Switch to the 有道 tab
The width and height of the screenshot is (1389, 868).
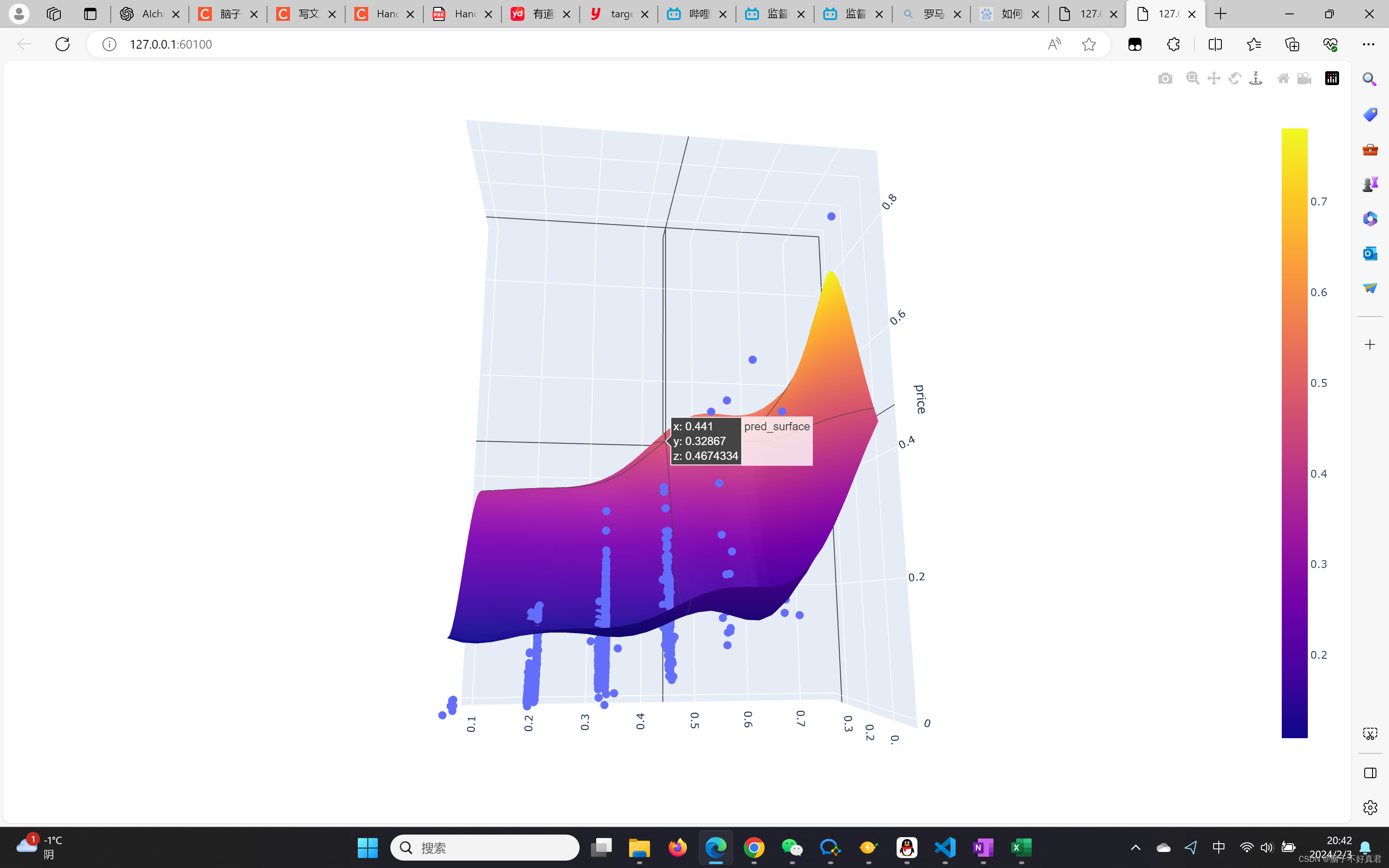540,14
